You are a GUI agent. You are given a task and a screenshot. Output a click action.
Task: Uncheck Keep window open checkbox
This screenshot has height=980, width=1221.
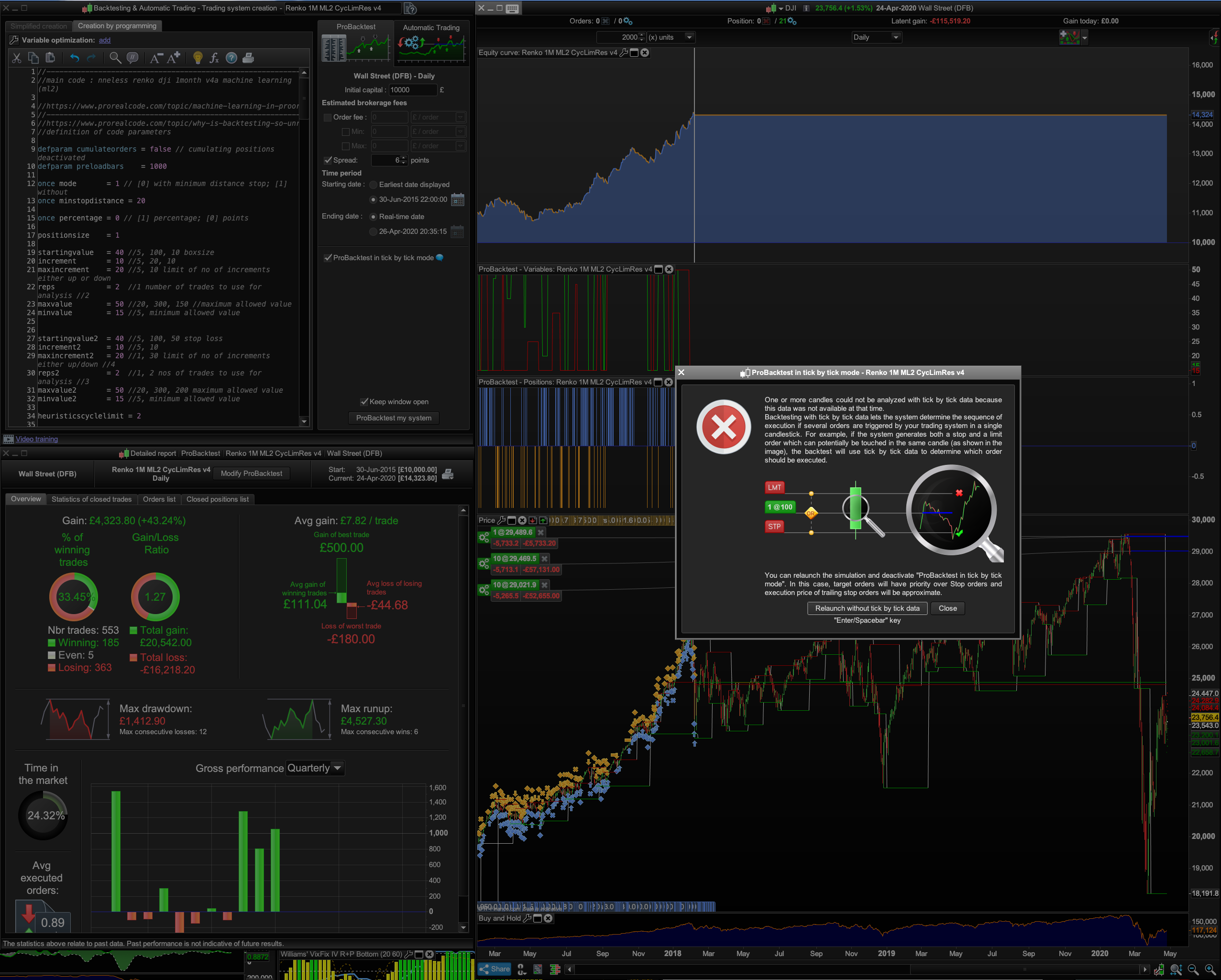pyautogui.click(x=364, y=402)
